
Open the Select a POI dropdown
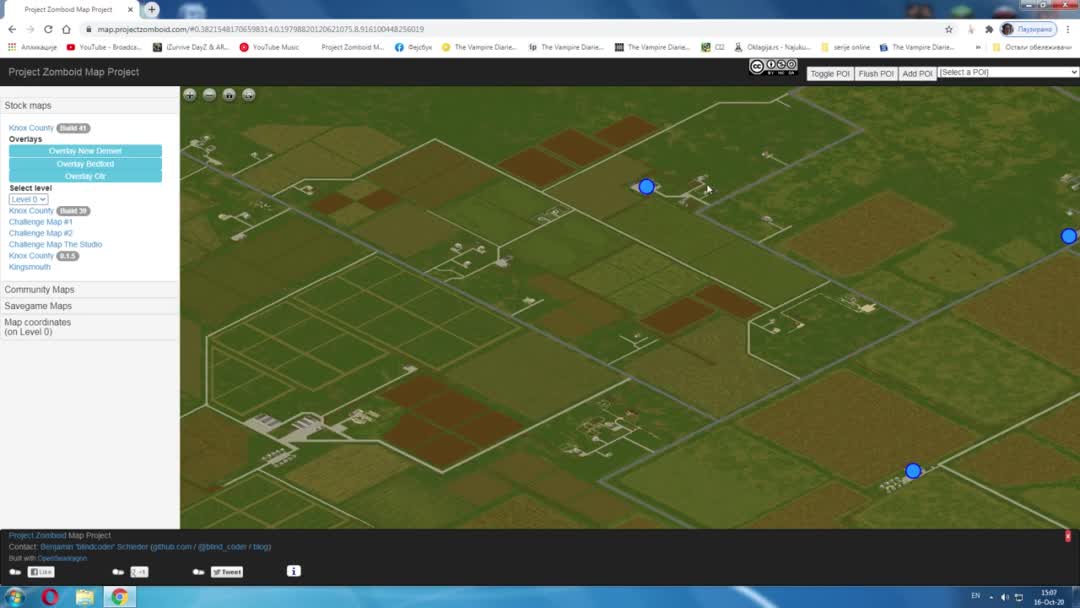coord(1008,72)
